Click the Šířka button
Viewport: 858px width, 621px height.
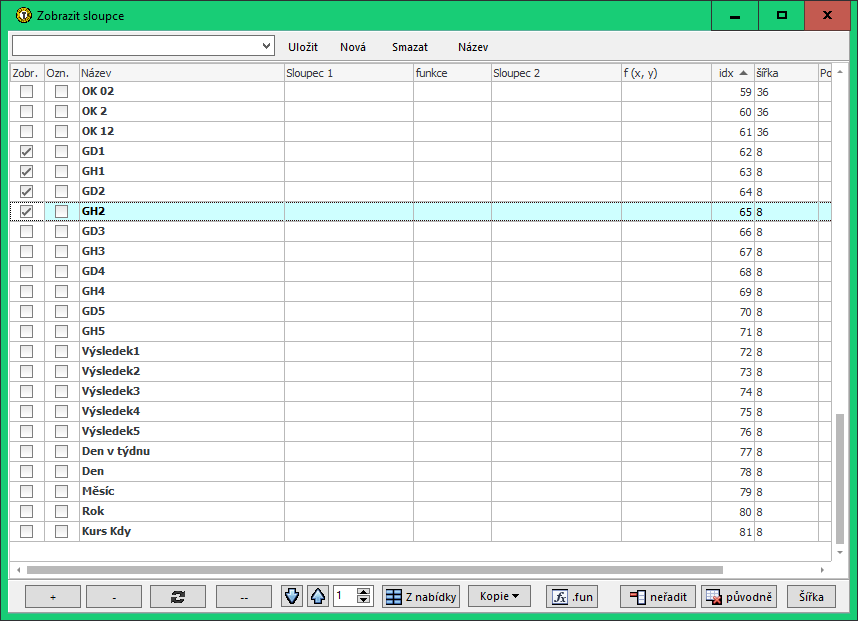tap(811, 597)
